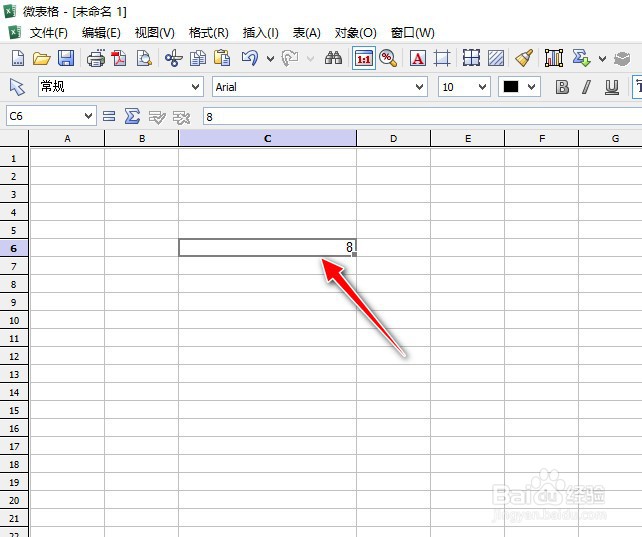
Task: Click the equals-lines icon beside cell reference box
Action: pyautogui.click(x=109, y=117)
